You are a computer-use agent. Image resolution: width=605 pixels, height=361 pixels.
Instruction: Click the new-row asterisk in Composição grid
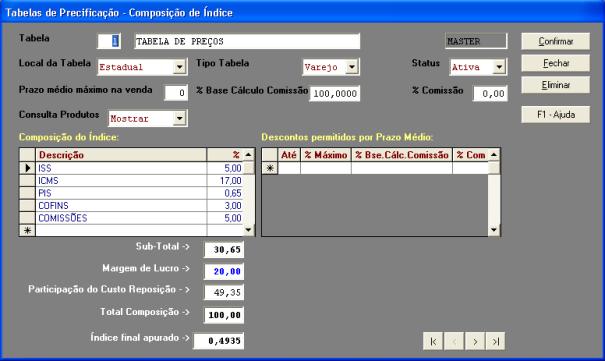pyautogui.click(x=27, y=230)
